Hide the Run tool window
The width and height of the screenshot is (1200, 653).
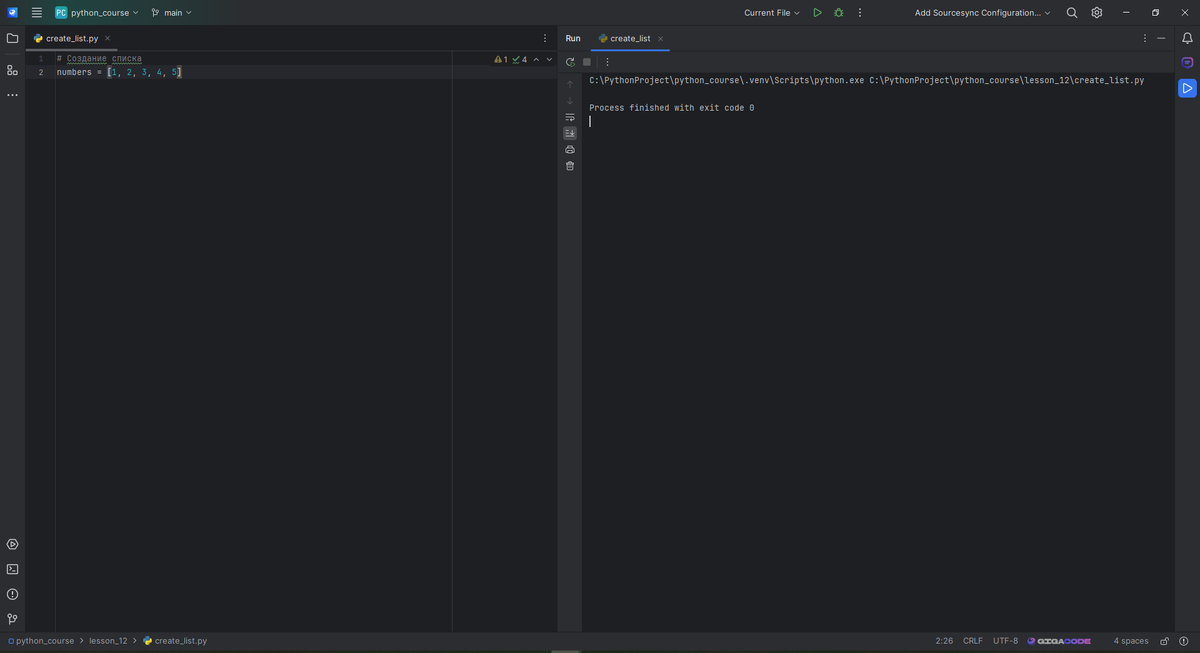[1161, 38]
